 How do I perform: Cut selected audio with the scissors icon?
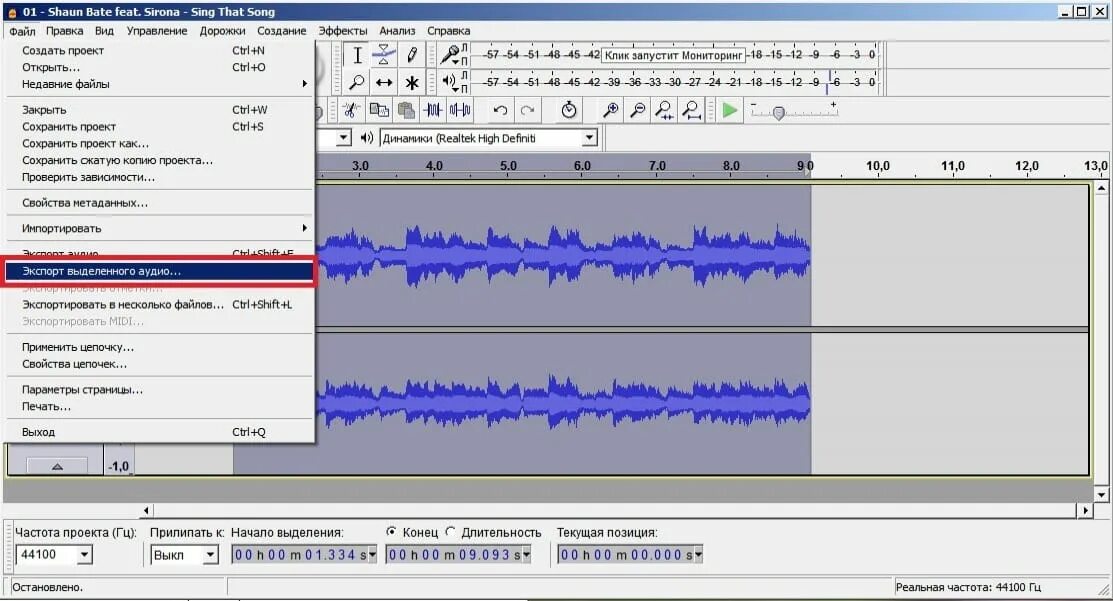(x=350, y=110)
